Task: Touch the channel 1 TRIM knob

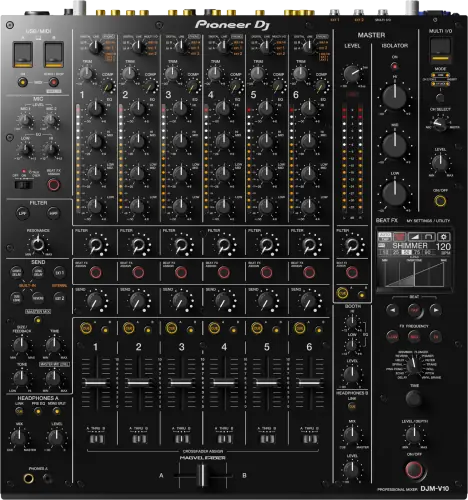Action: 86,73
